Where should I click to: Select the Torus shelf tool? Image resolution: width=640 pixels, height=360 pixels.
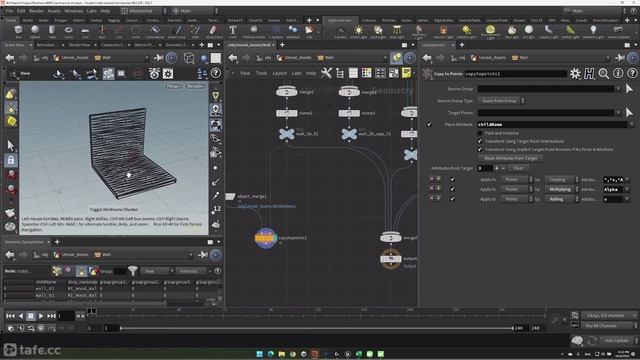68,31
